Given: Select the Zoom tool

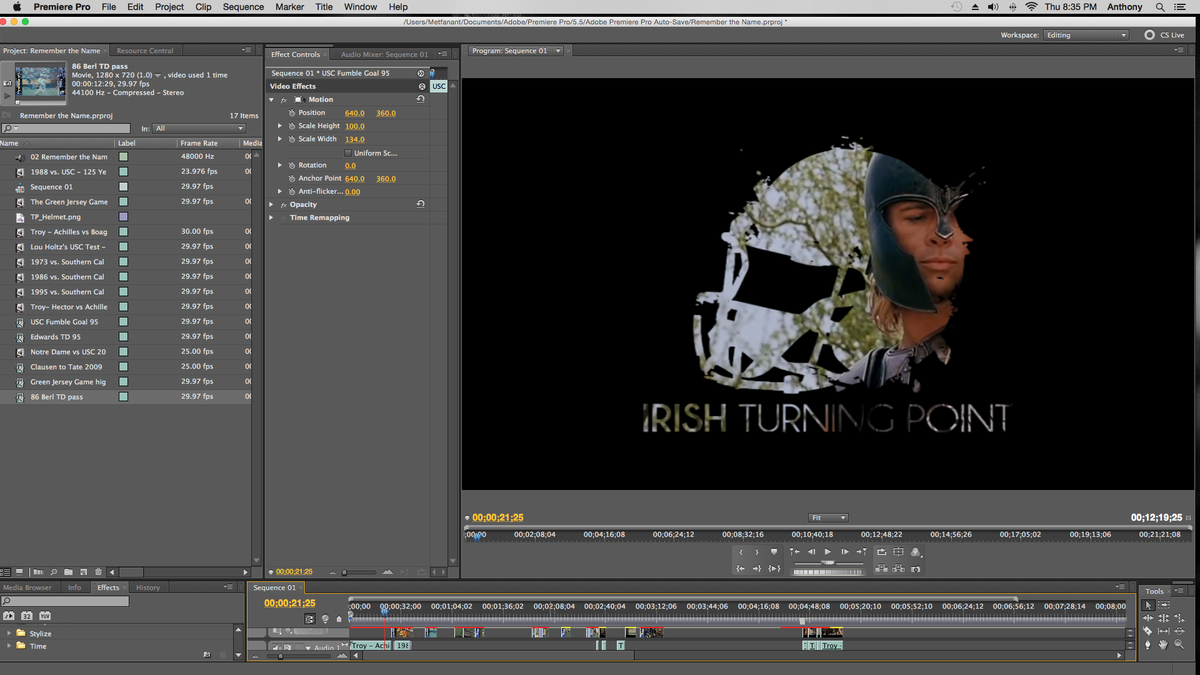Looking at the screenshot, I should pyautogui.click(x=1179, y=644).
